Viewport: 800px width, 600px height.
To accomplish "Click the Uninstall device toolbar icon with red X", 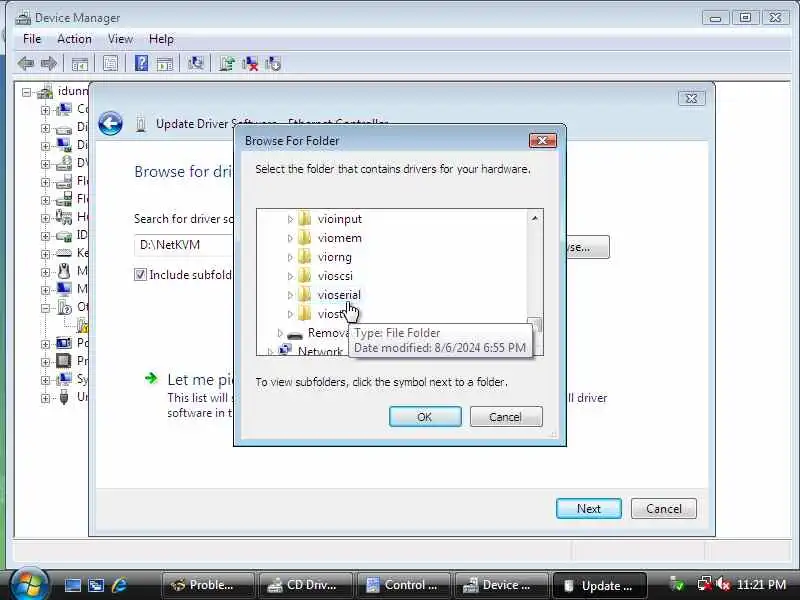I will coord(250,64).
